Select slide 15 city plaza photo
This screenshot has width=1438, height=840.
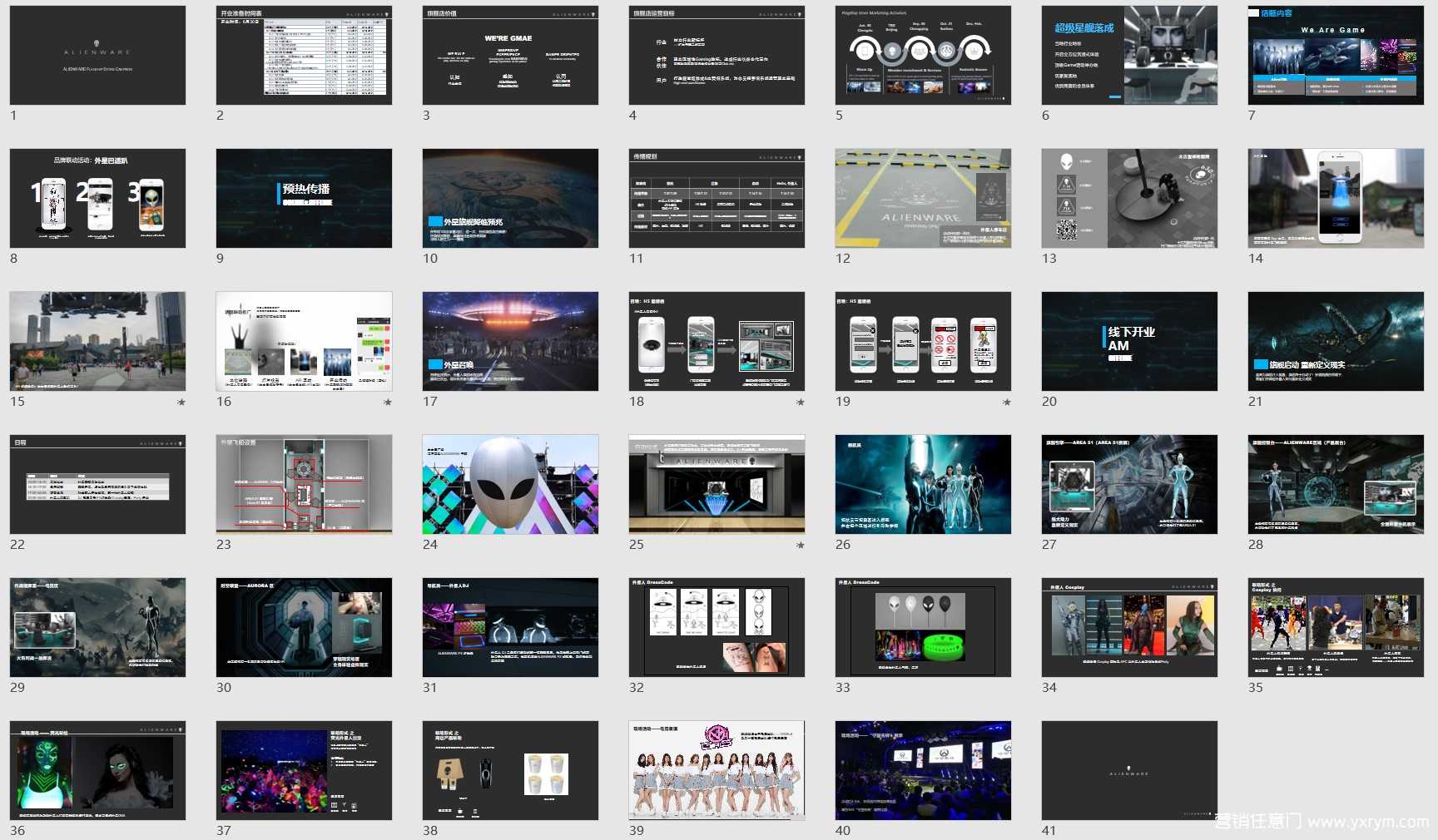(97, 341)
